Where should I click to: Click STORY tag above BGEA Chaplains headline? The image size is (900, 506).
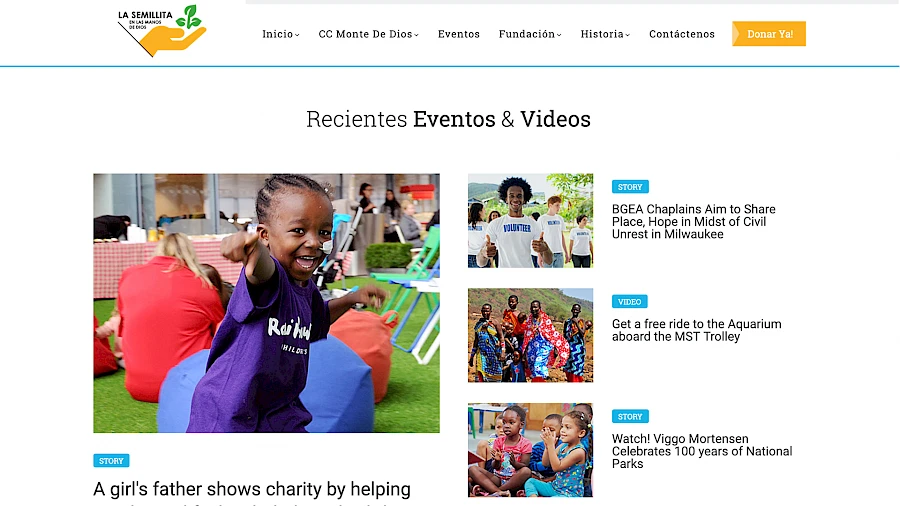630,187
